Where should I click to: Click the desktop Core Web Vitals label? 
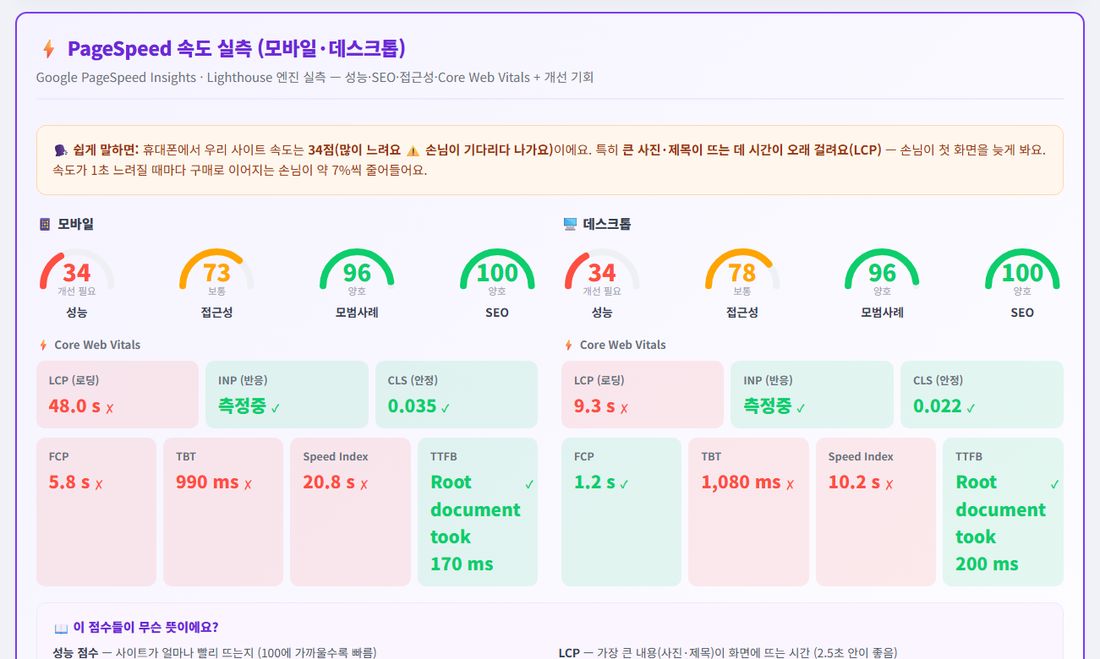coord(623,345)
